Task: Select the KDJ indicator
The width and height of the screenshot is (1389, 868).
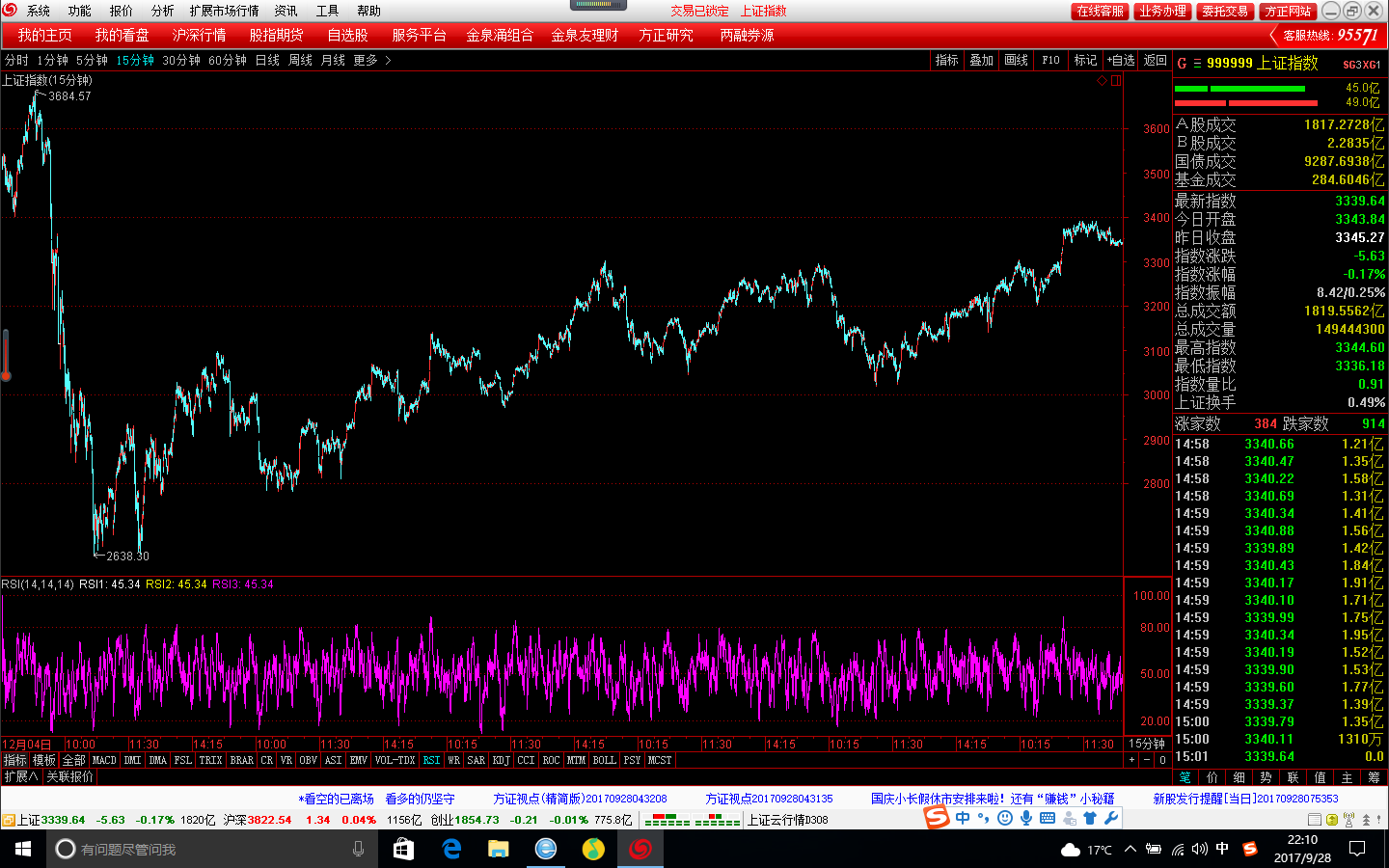Action: click(501, 760)
